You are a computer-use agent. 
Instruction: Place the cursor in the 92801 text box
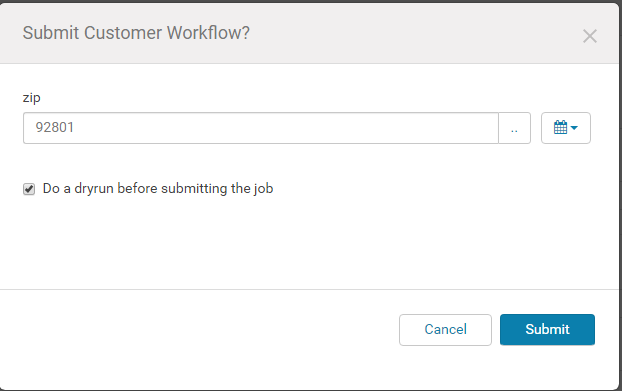261,128
